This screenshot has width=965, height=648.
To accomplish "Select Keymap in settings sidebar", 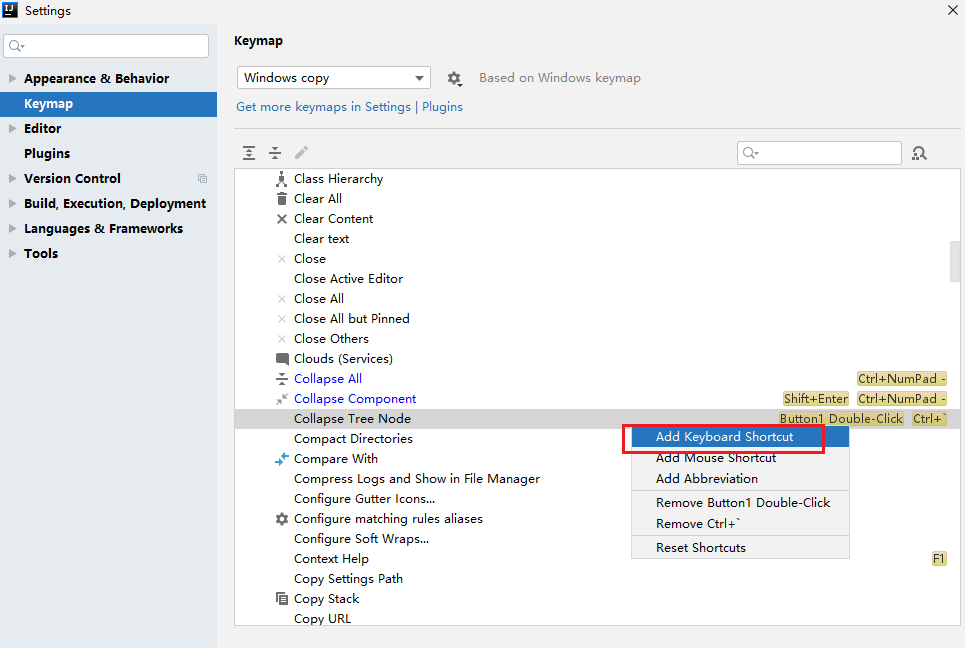I will pos(108,104).
